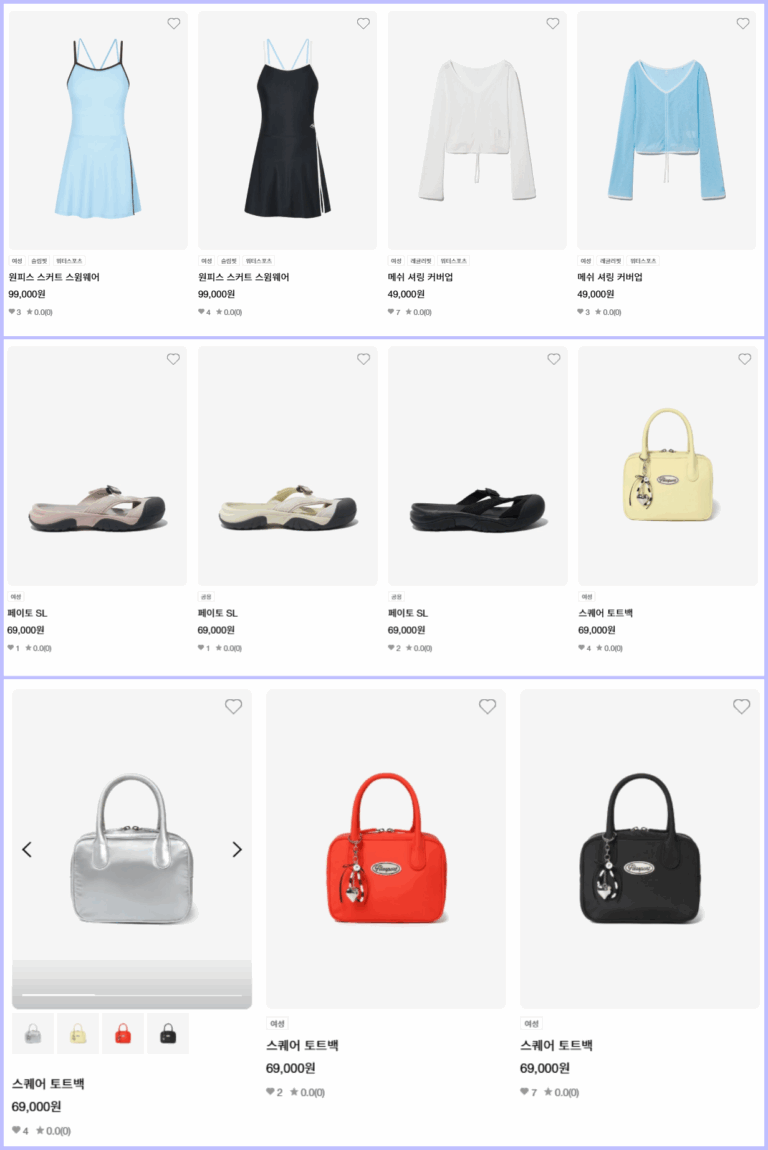This screenshot has width=768, height=1150.
Task: Favorite the beige sandal
Action: coord(364,359)
